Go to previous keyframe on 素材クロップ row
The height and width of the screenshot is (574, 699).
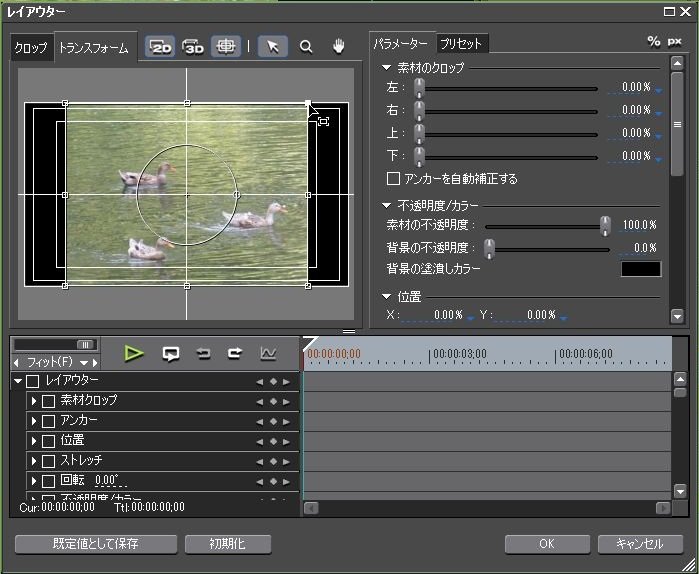259,402
